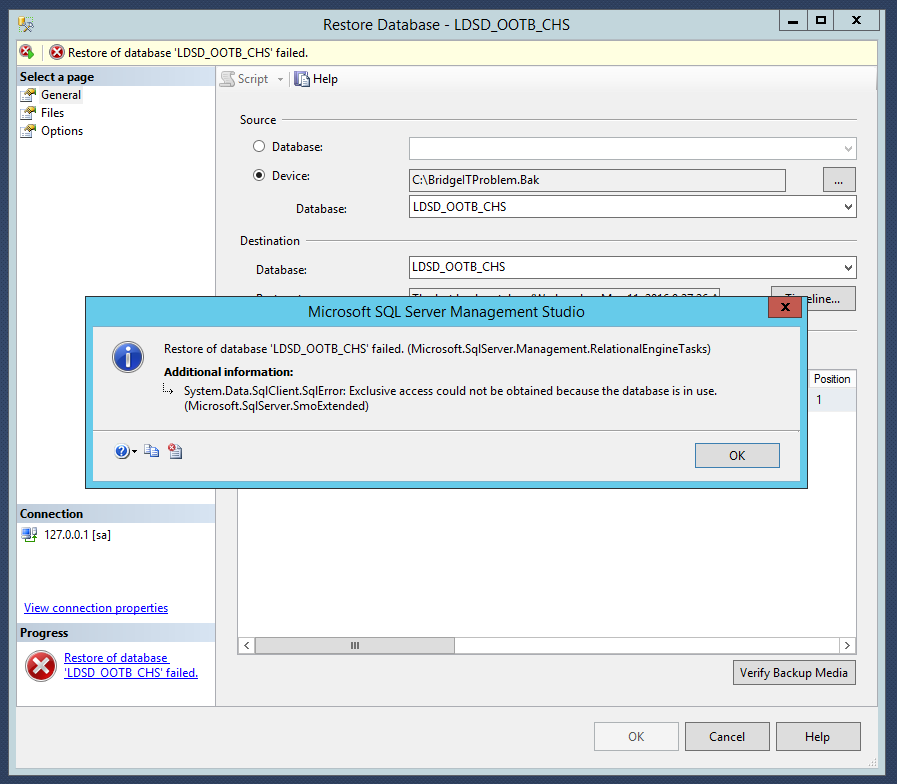Select the Device source radio button
This screenshot has width=897, height=784.
click(259, 176)
